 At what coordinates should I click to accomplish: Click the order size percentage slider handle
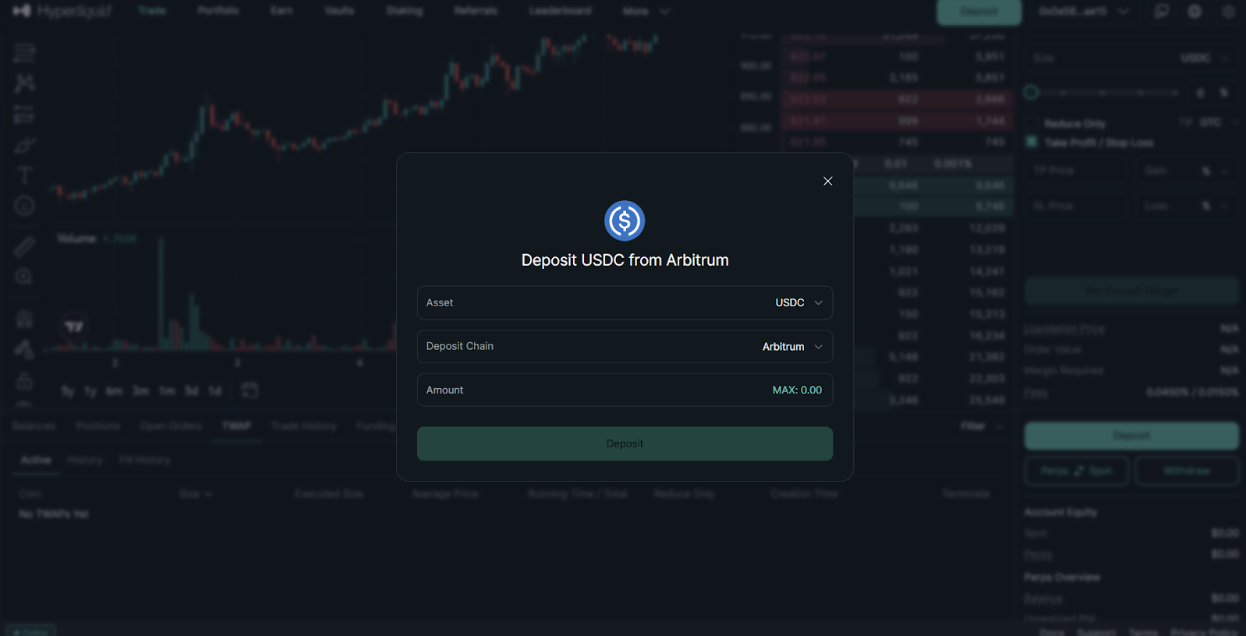point(1031,93)
